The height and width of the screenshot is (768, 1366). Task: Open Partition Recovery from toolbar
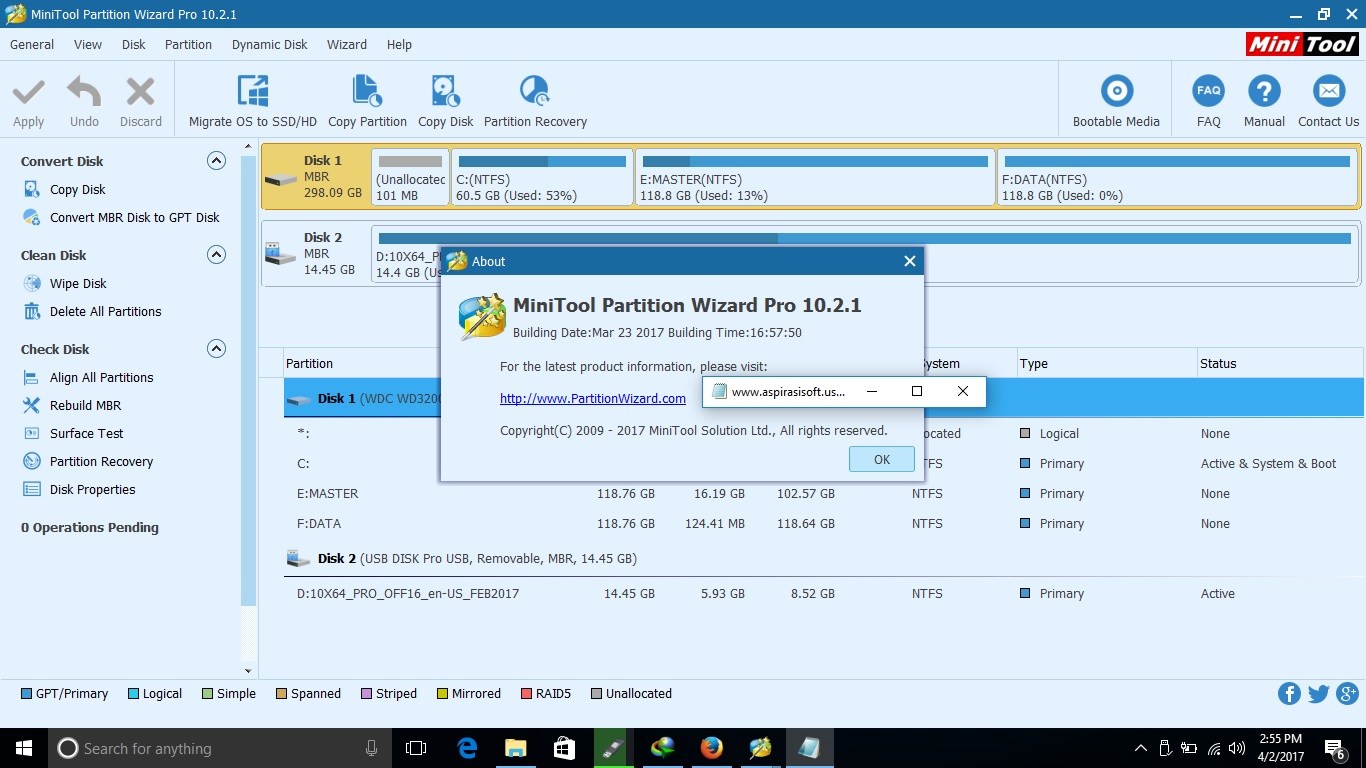(x=535, y=100)
